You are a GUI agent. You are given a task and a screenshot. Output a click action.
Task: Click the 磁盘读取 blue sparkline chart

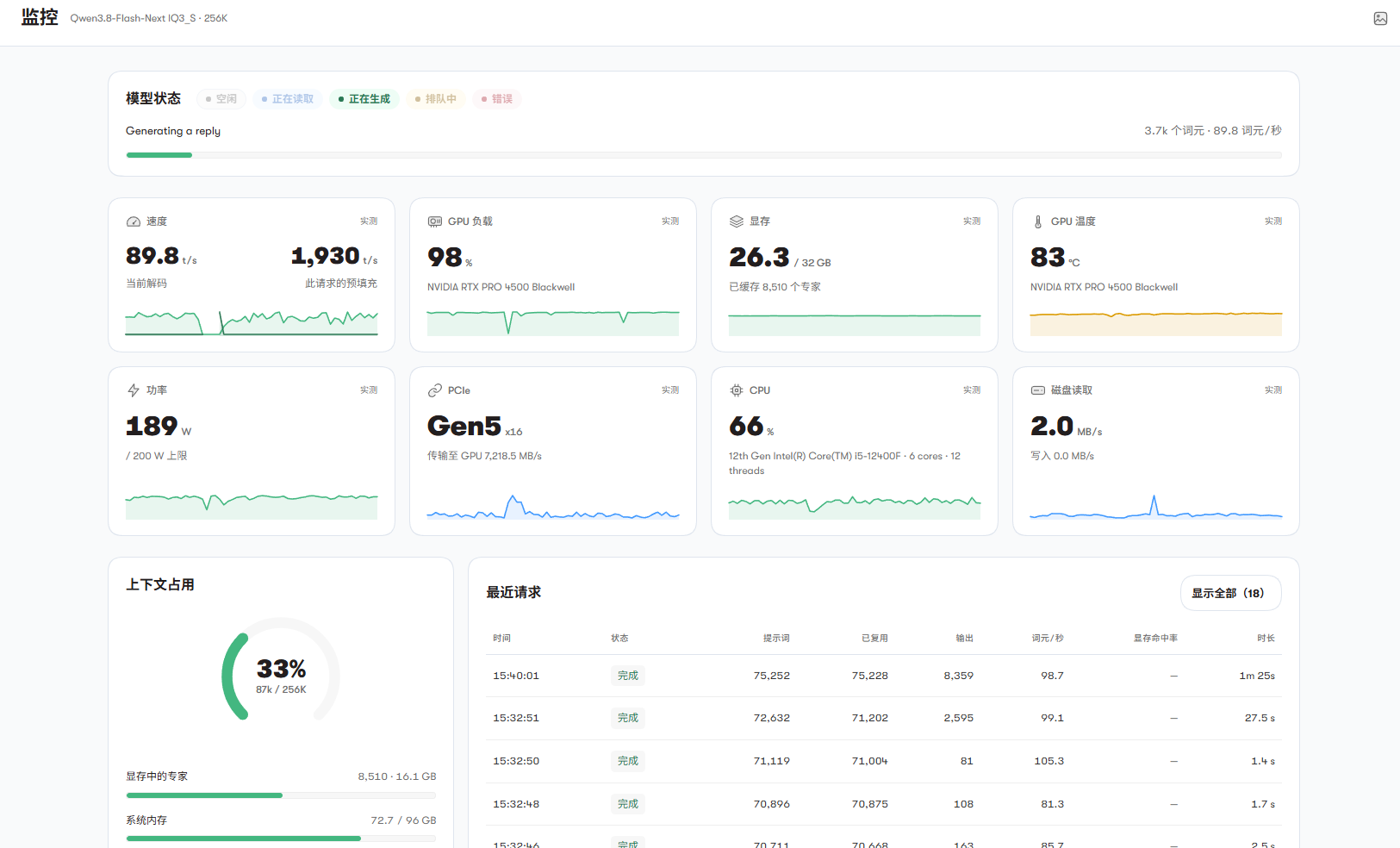[x=1156, y=506]
